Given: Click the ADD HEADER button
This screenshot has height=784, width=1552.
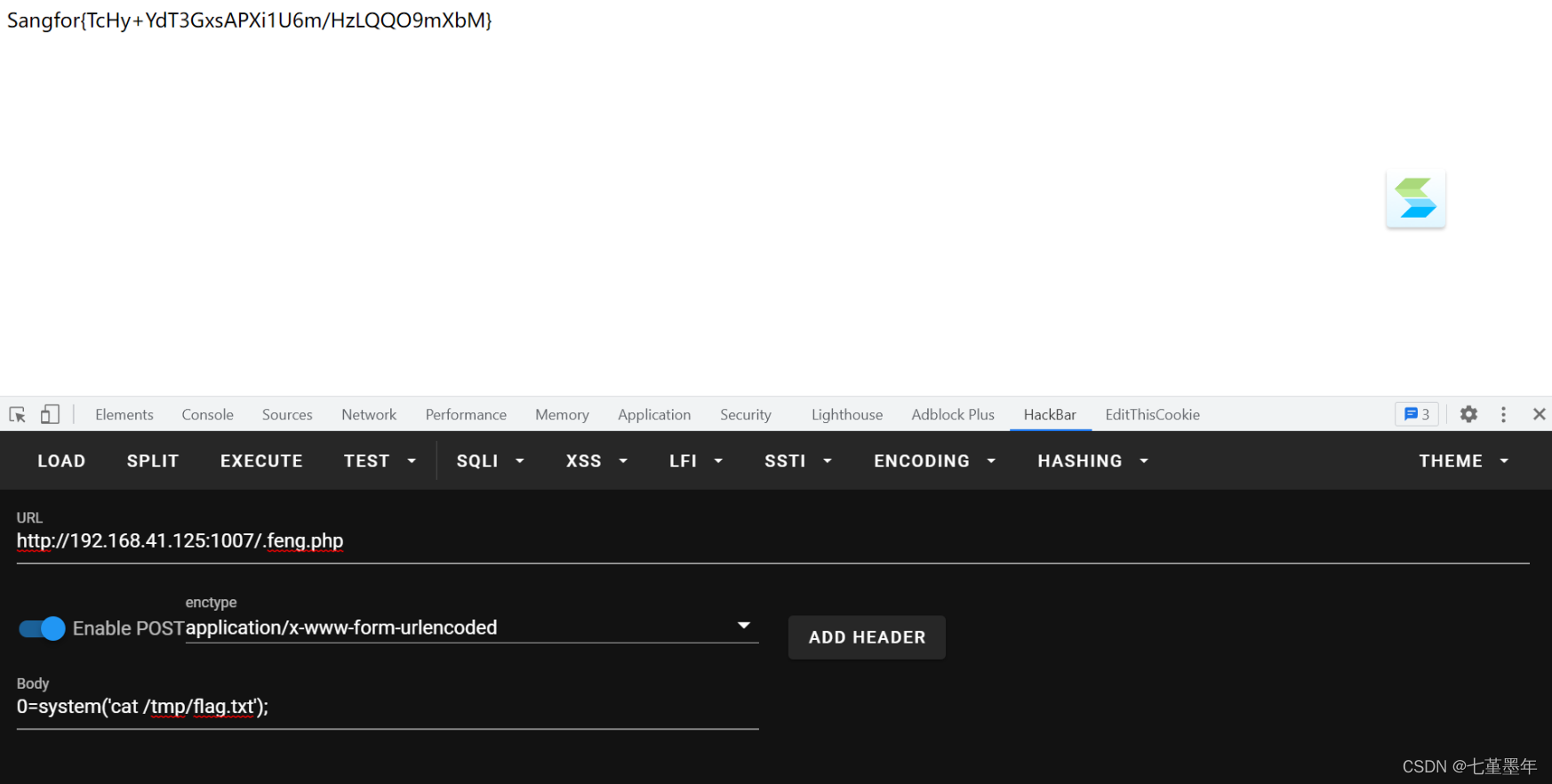Looking at the screenshot, I should click(x=867, y=637).
